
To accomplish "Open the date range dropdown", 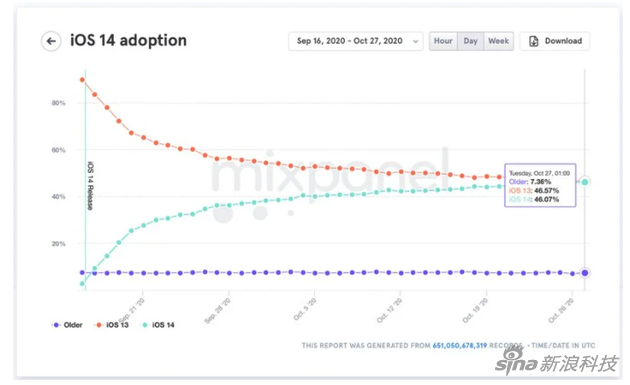I will point(356,41).
